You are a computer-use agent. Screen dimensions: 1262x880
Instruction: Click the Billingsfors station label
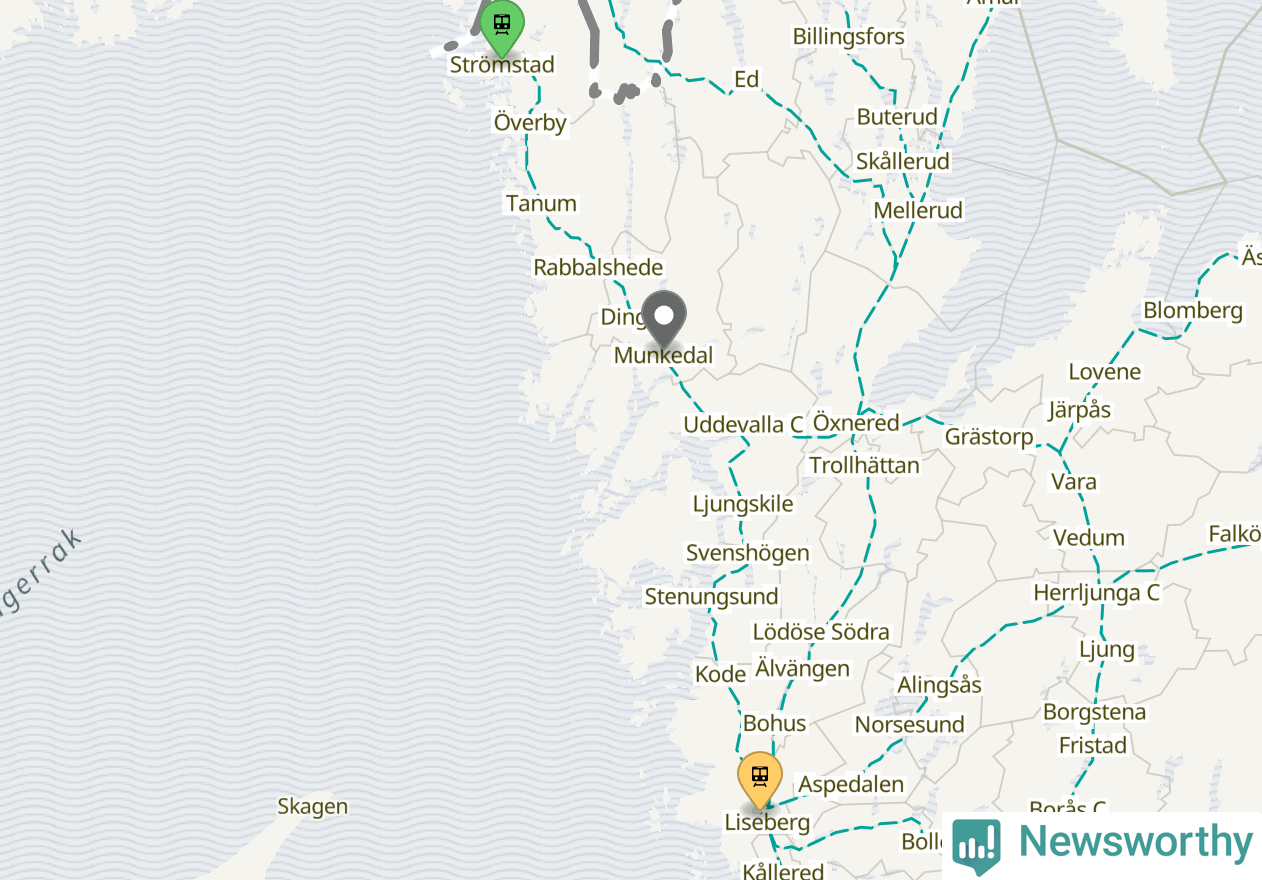[848, 37]
